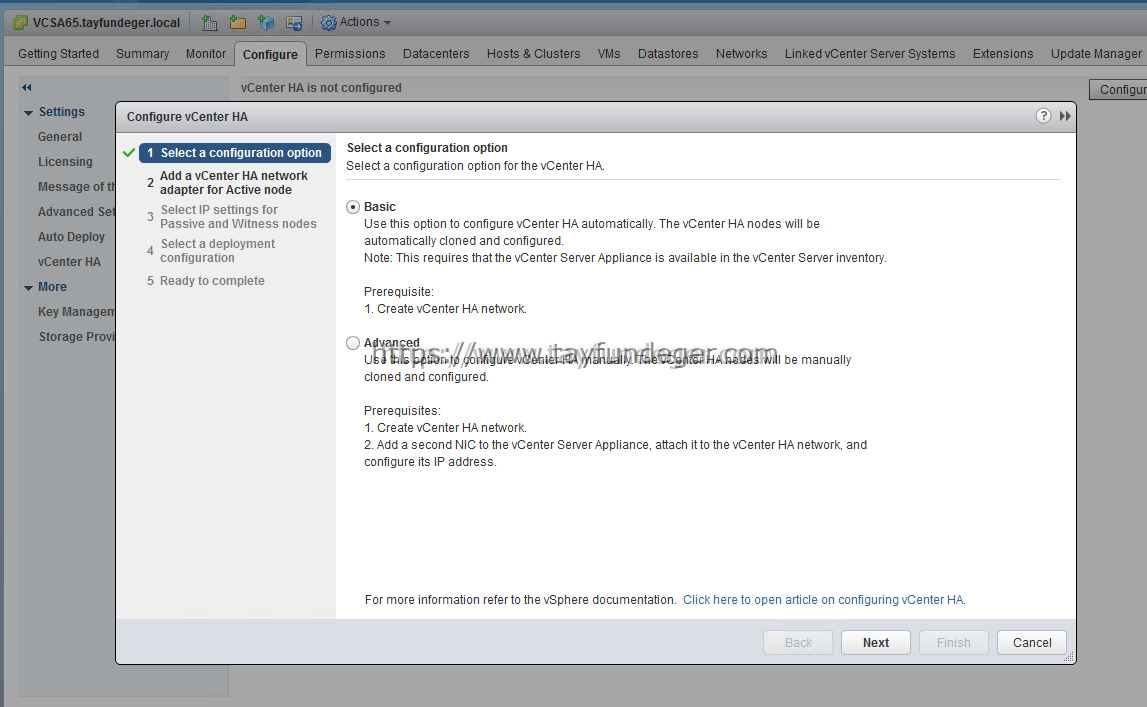This screenshot has width=1147, height=707.
Task: Open Auto Deploy in sidebar
Action: point(72,236)
